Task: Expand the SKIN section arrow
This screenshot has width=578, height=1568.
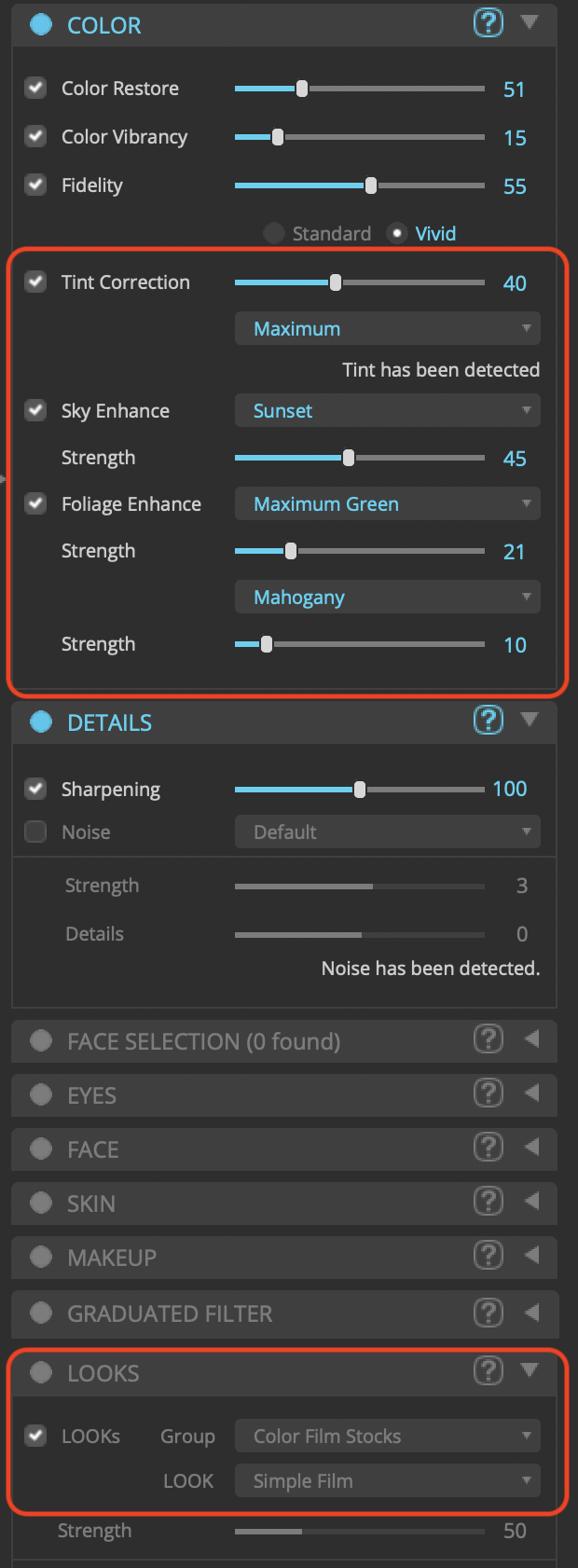Action: (531, 1202)
